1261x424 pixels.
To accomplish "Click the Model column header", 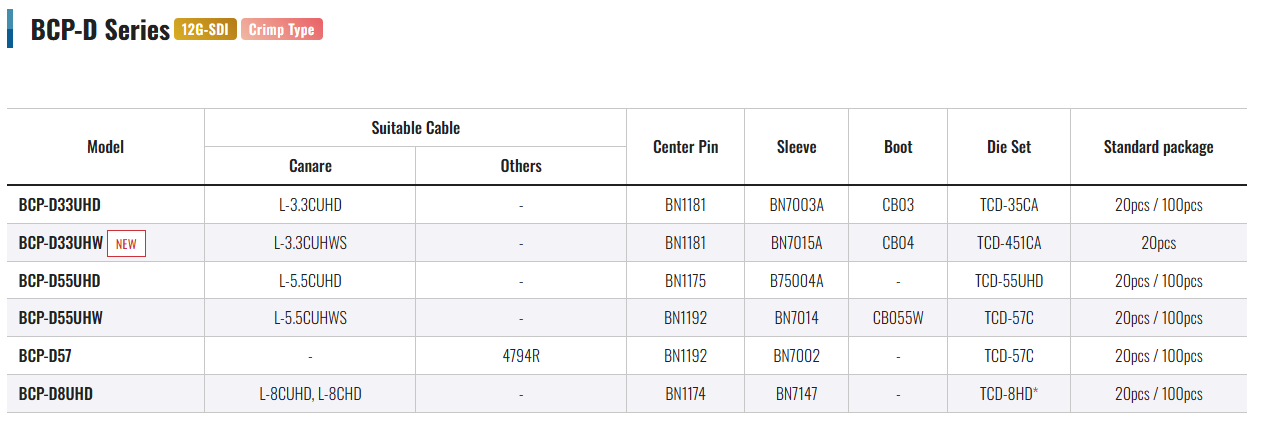I will point(105,147).
